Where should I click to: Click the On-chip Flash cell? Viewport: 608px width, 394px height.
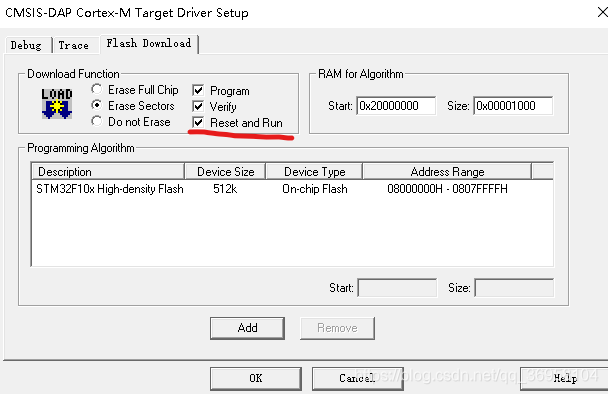[315, 189]
